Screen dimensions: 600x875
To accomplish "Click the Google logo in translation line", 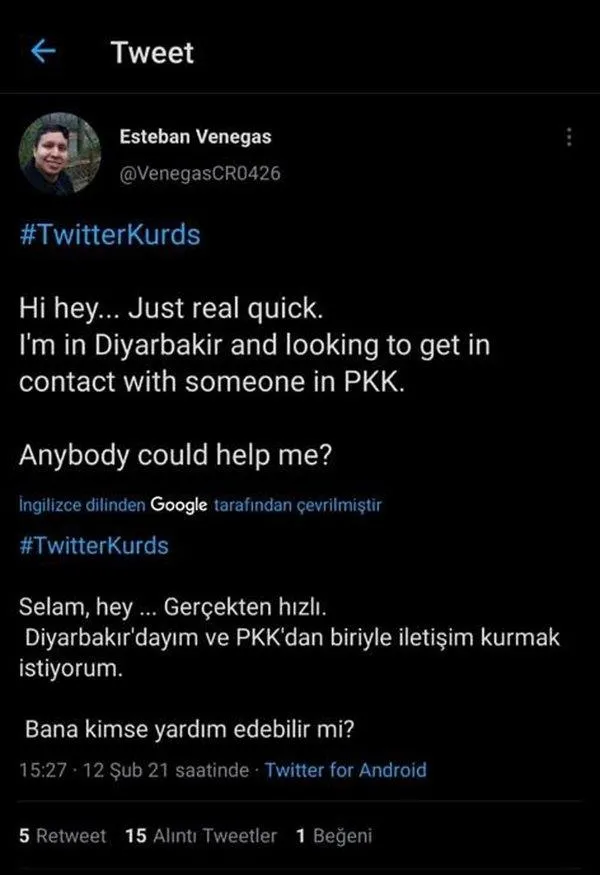I will (x=179, y=505).
